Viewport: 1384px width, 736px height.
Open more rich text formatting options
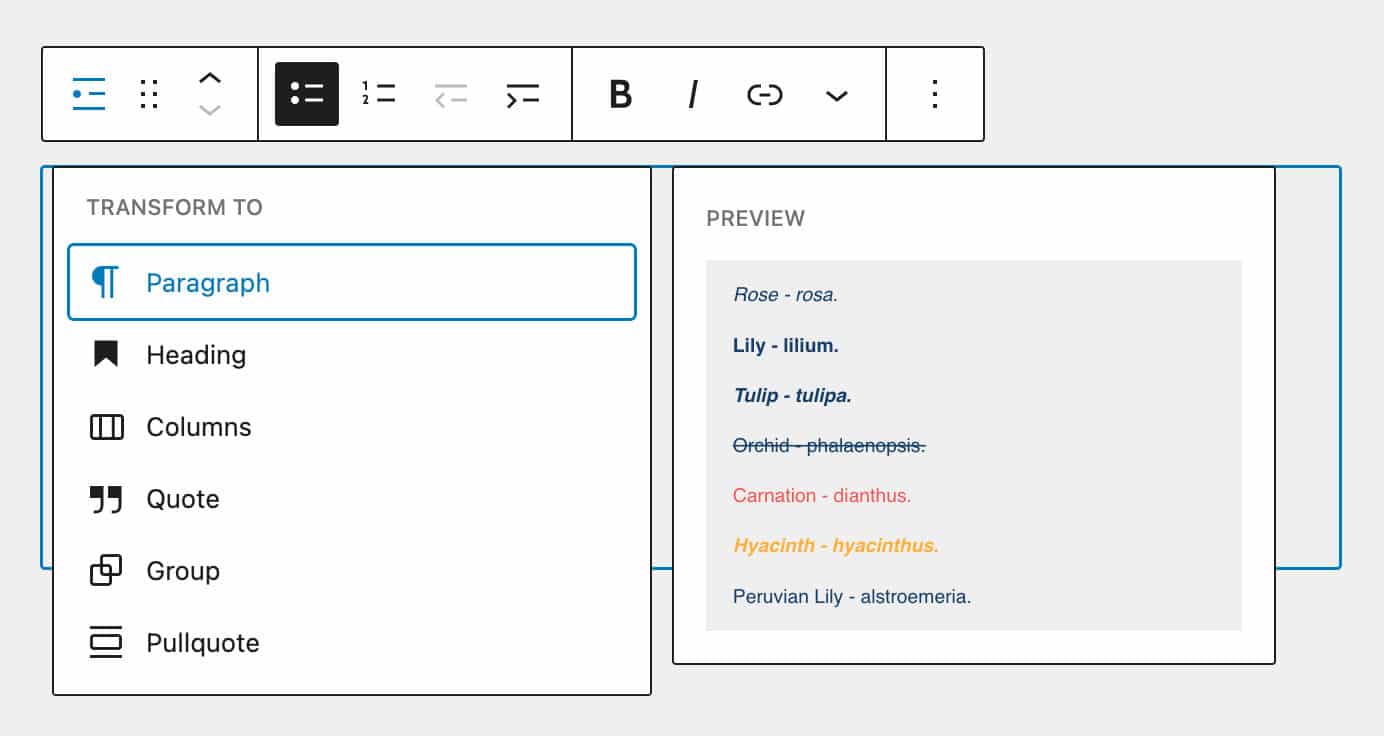836,94
